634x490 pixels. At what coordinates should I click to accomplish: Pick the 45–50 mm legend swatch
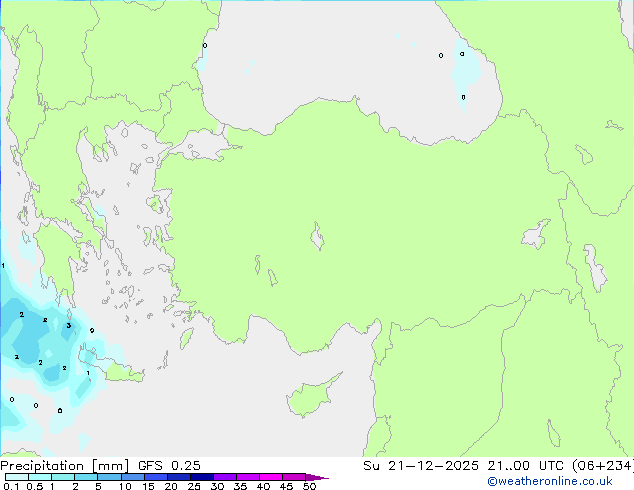[294, 477]
